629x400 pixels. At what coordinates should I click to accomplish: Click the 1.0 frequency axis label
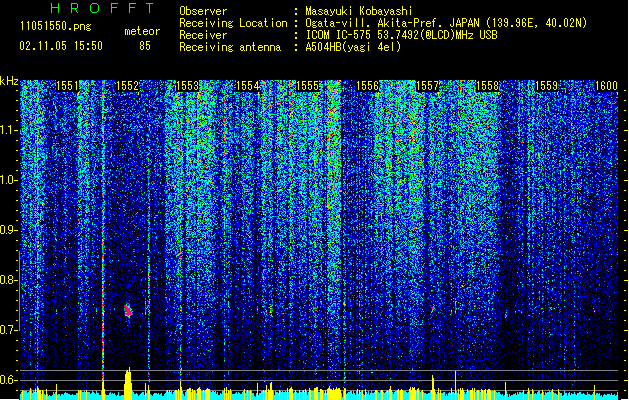[x=9, y=180]
